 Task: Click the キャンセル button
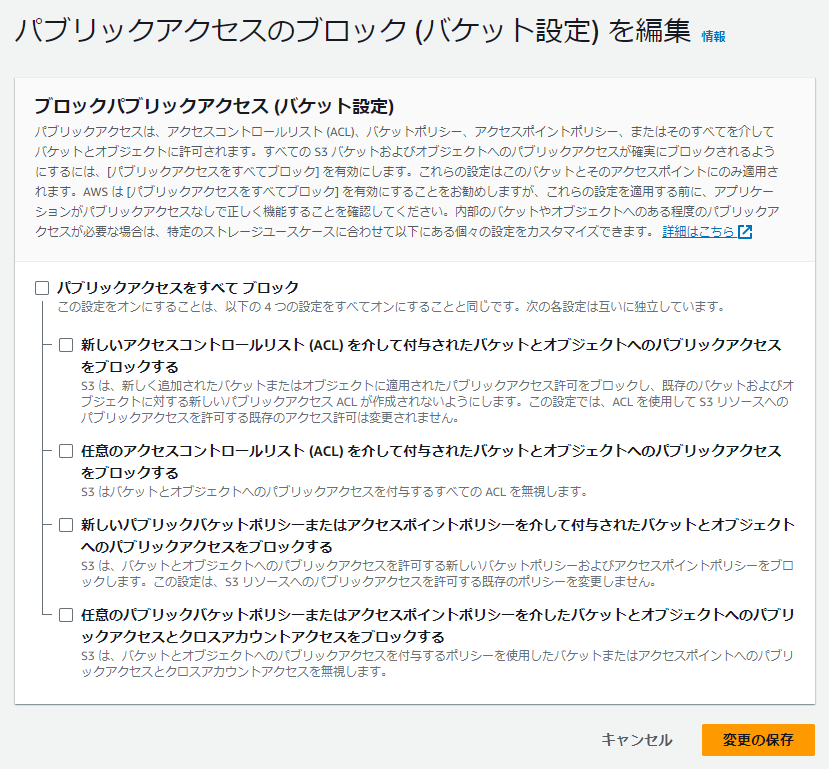coord(637,739)
